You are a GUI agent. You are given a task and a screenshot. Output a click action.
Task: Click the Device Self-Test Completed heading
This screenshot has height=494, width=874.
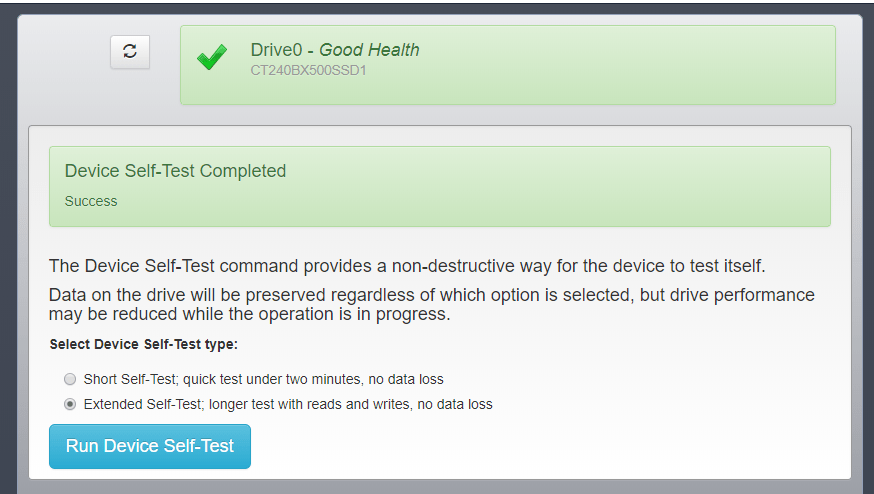point(175,171)
